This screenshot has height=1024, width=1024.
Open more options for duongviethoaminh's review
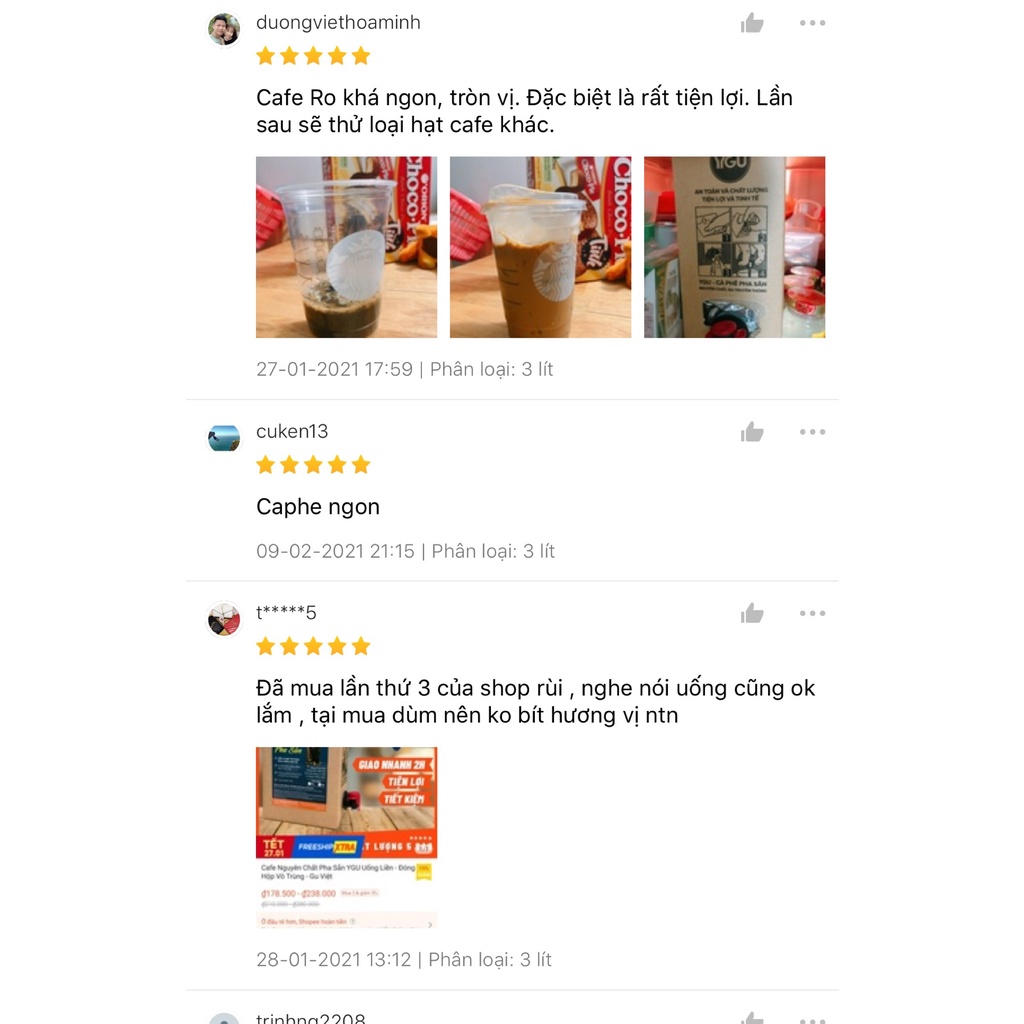[x=812, y=23]
